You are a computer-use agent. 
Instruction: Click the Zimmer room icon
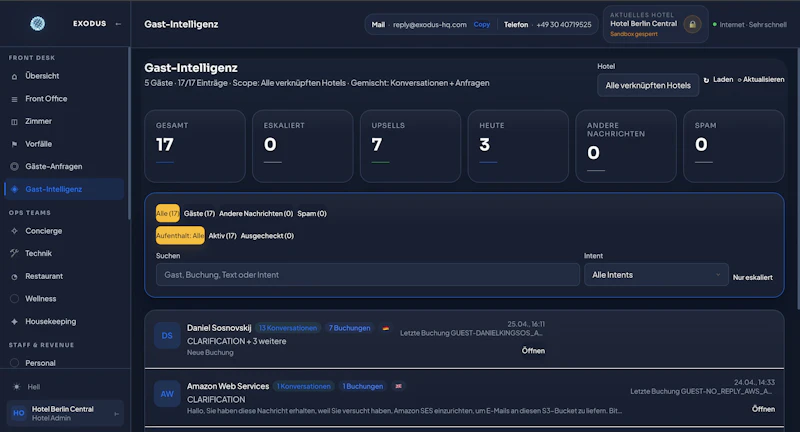click(14, 121)
